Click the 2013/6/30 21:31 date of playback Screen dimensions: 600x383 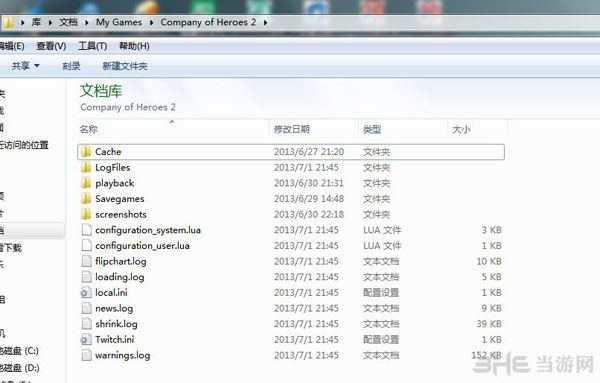(308, 183)
